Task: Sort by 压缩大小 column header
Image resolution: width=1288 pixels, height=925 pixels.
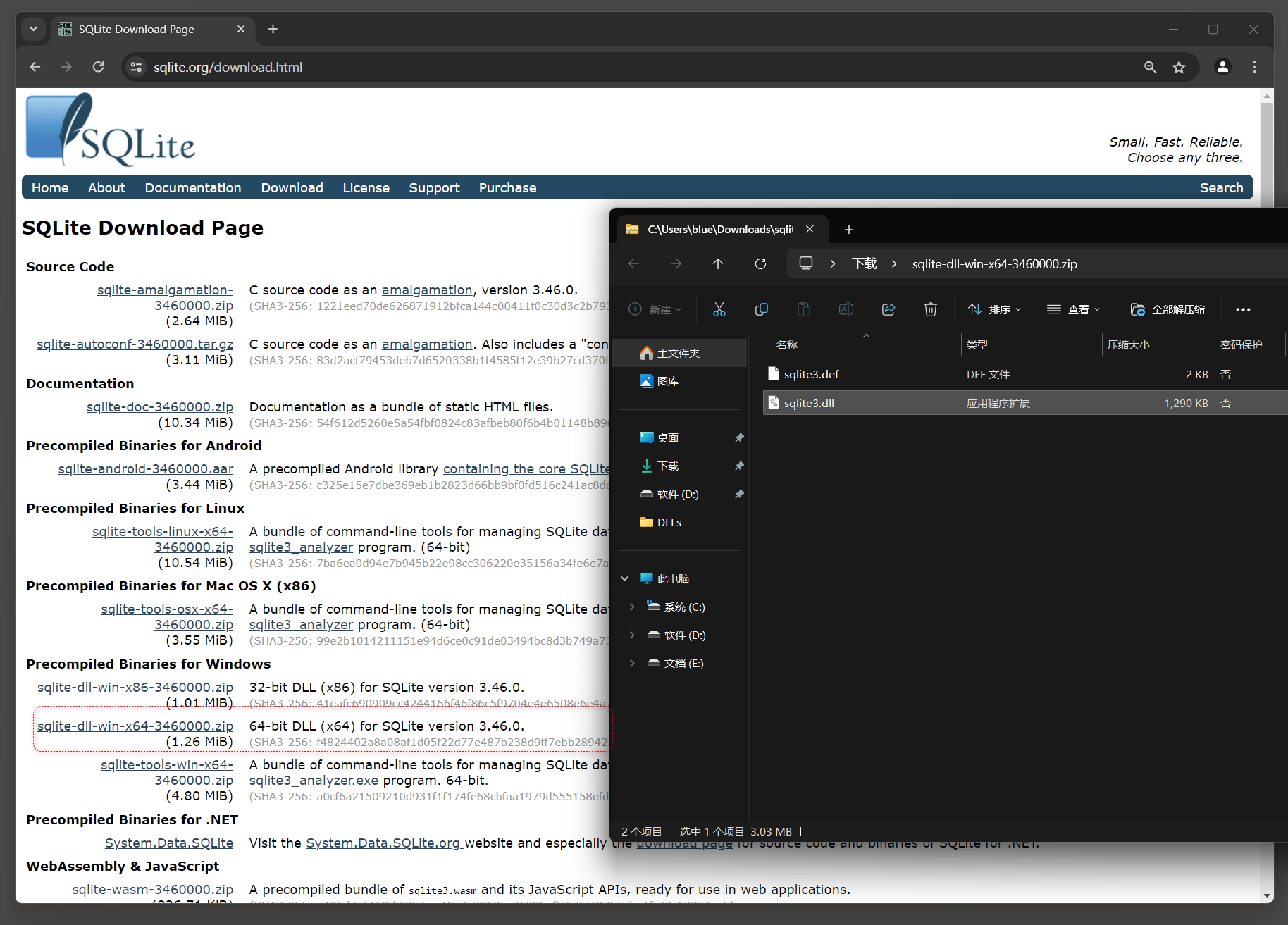Action: click(x=1158, y=344)
